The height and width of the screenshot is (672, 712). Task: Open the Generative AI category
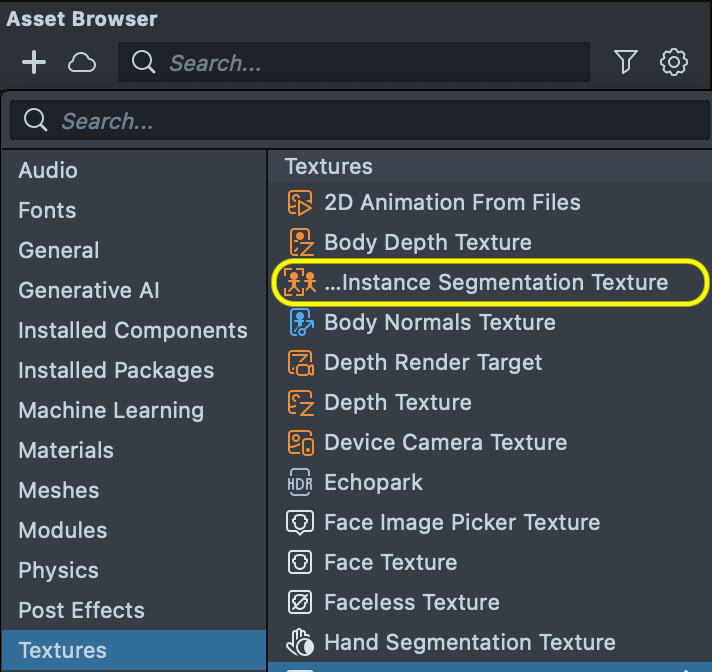click(x=89, y=290)
